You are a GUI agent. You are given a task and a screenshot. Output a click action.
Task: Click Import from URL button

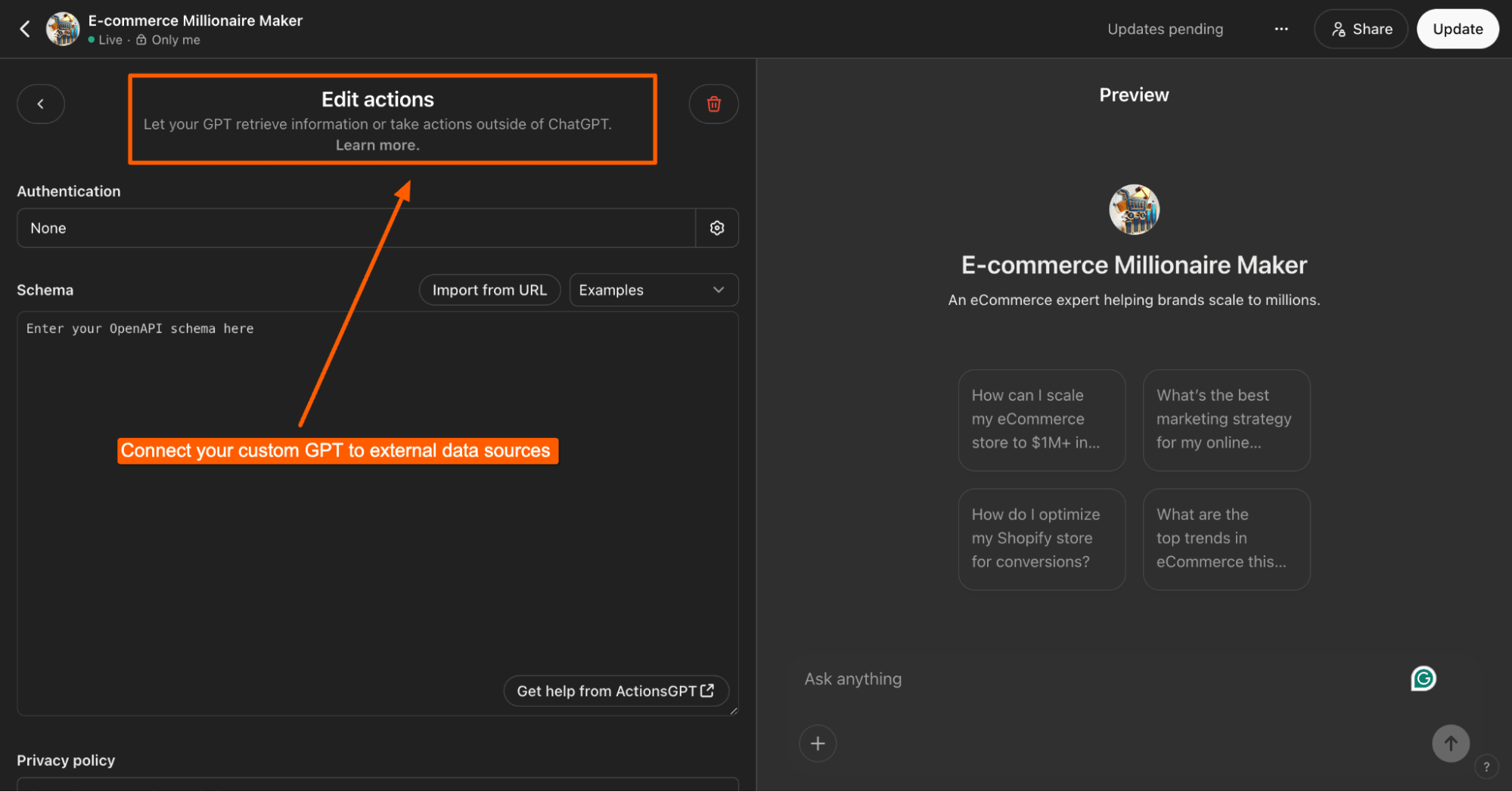[489, 290]
